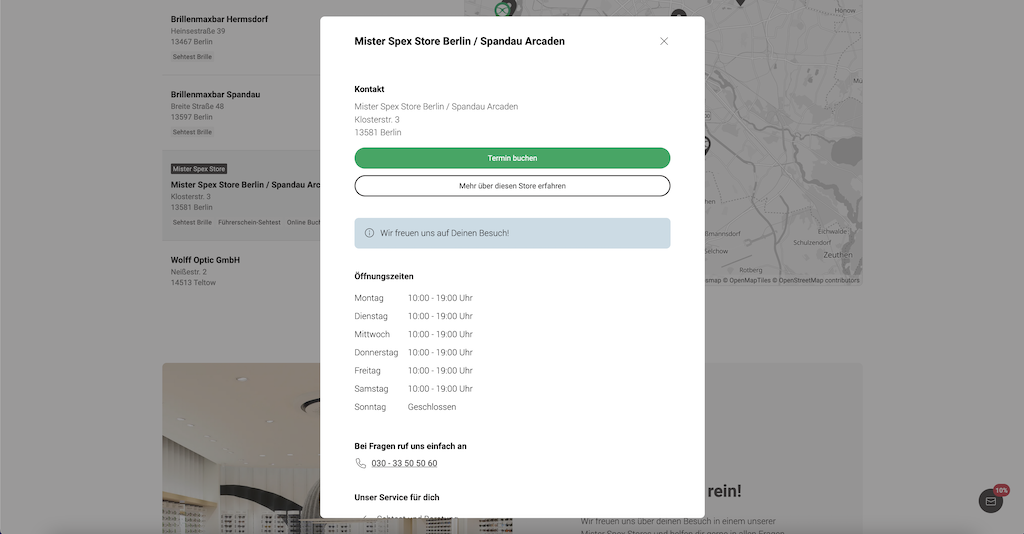Screen dimensions: 1024x534
Task: Close the Spandau Arcaden store dialog
Action: pyautogui.click(x=664, y=41)
